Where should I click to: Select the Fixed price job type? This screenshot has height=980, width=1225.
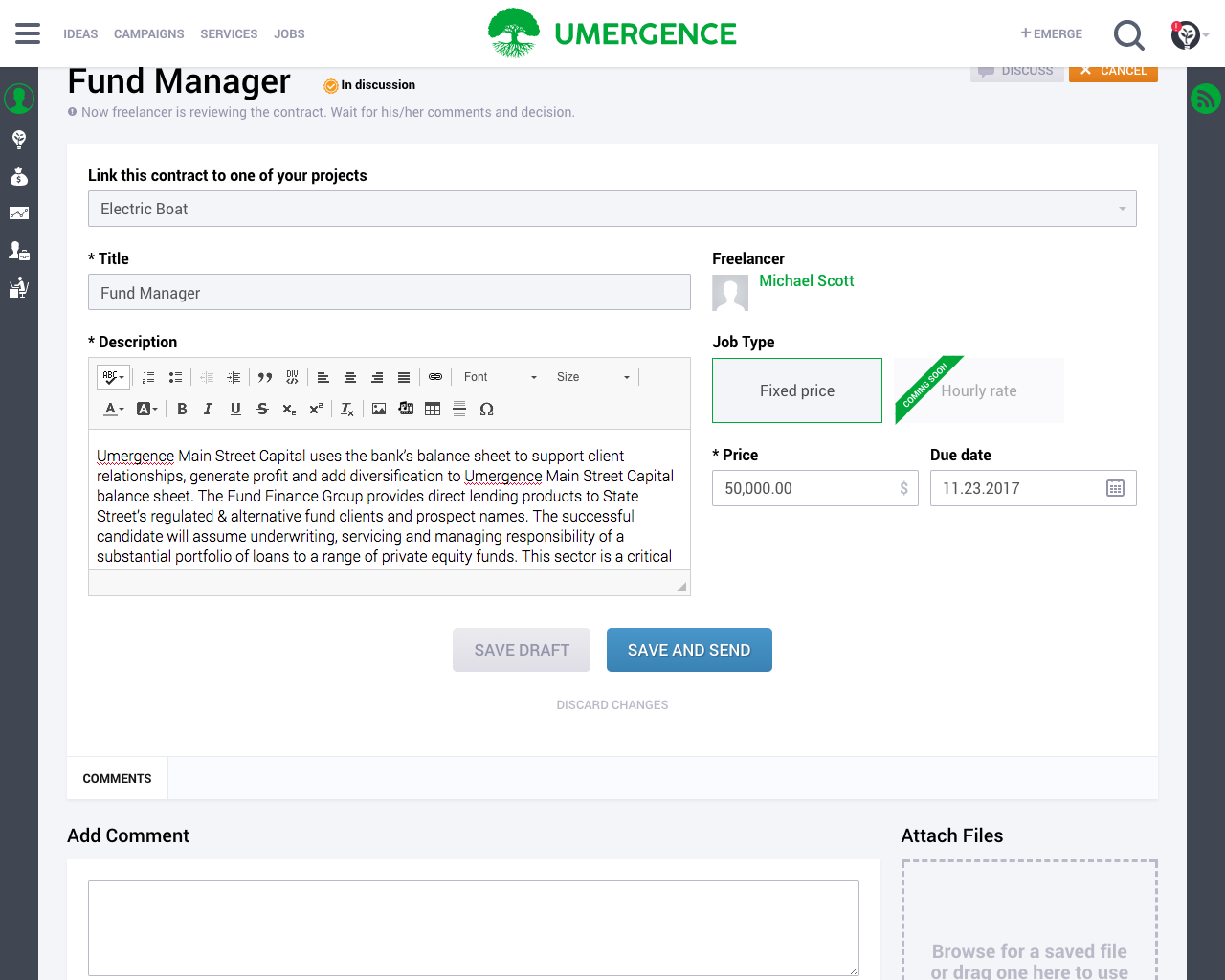pyautogui.click(x=796, y=390)
